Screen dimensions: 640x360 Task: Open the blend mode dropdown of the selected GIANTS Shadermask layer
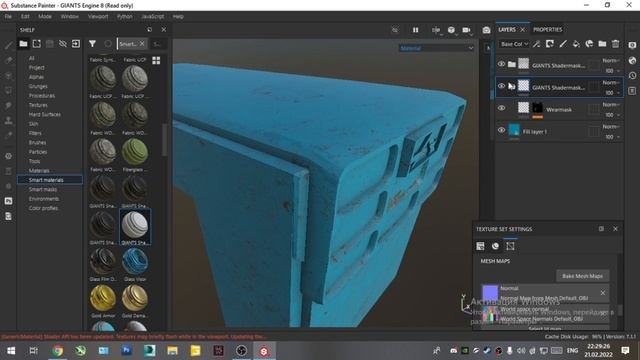point(611,82)
